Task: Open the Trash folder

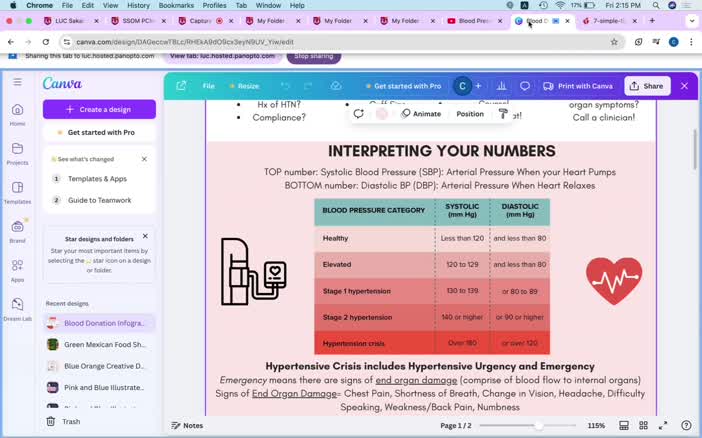Action: (63, 421)
